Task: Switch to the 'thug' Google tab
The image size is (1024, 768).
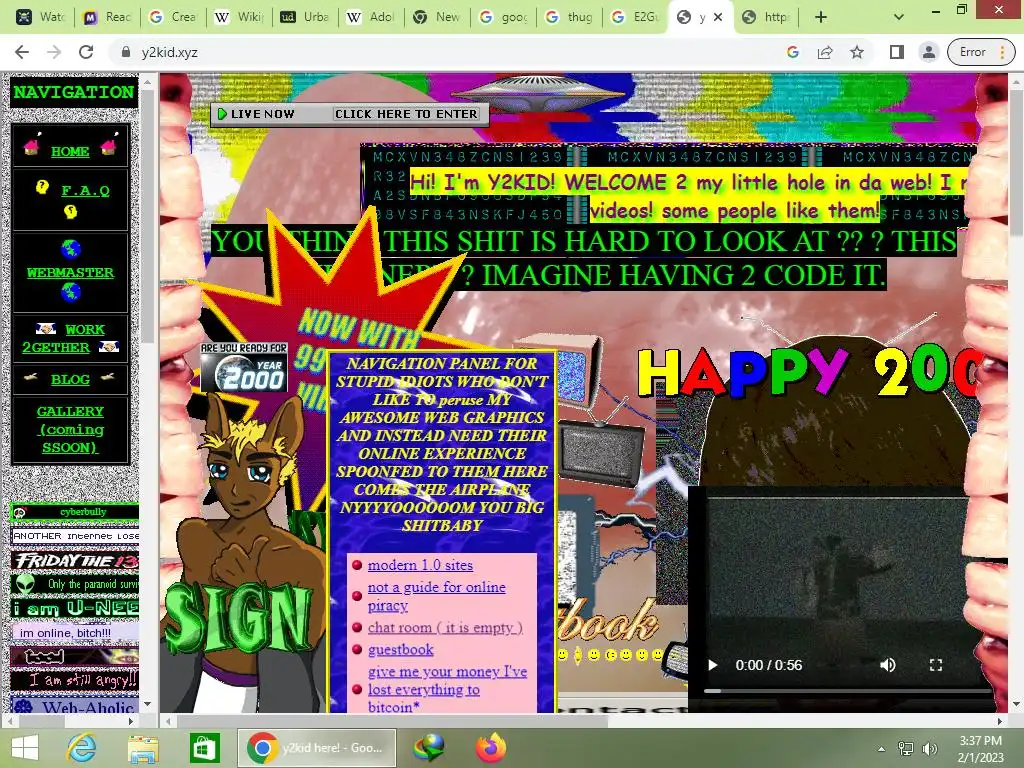Action: pyautogui.click(x=568, y=17)
